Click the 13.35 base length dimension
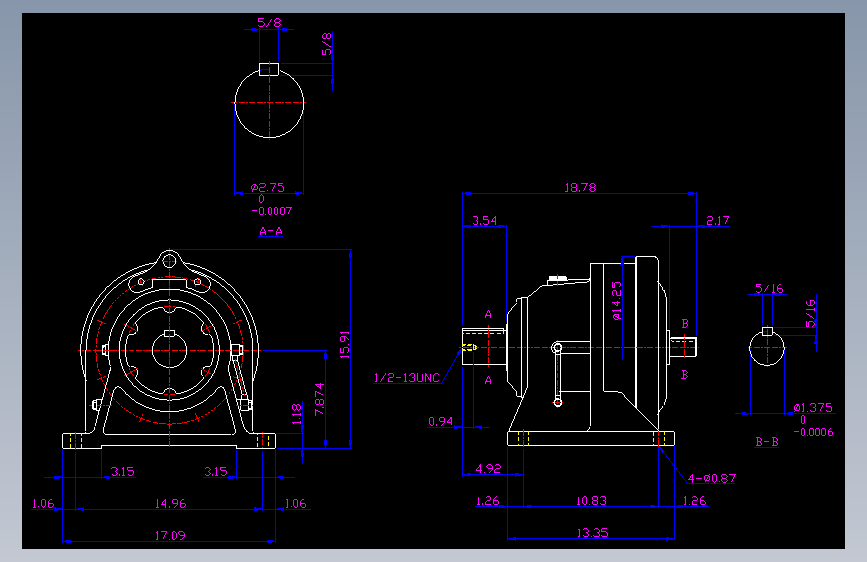Screen dimensions: 867x562 pos(592,532)
